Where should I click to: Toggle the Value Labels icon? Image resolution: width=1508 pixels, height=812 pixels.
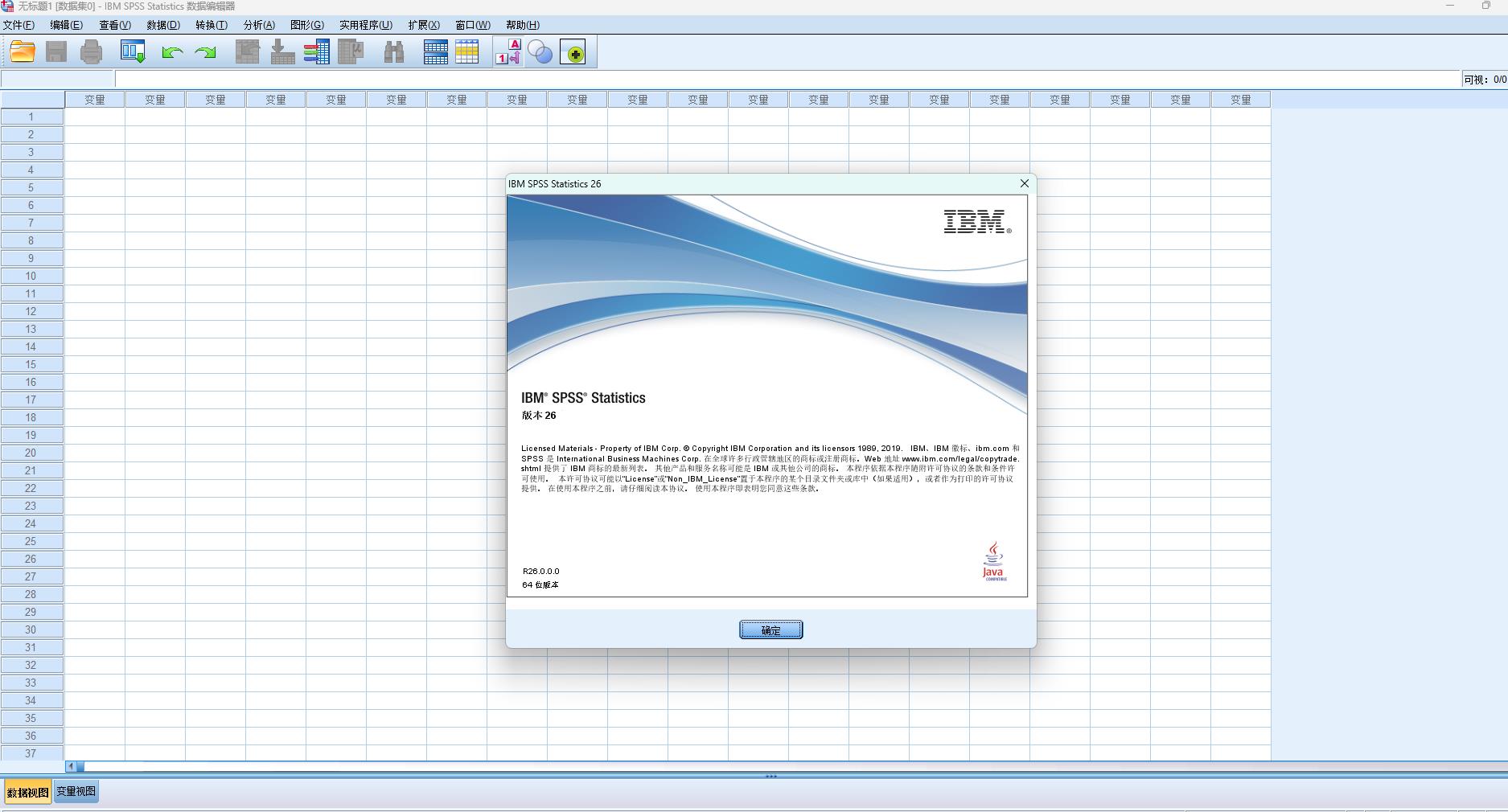(x=508, y=52)
